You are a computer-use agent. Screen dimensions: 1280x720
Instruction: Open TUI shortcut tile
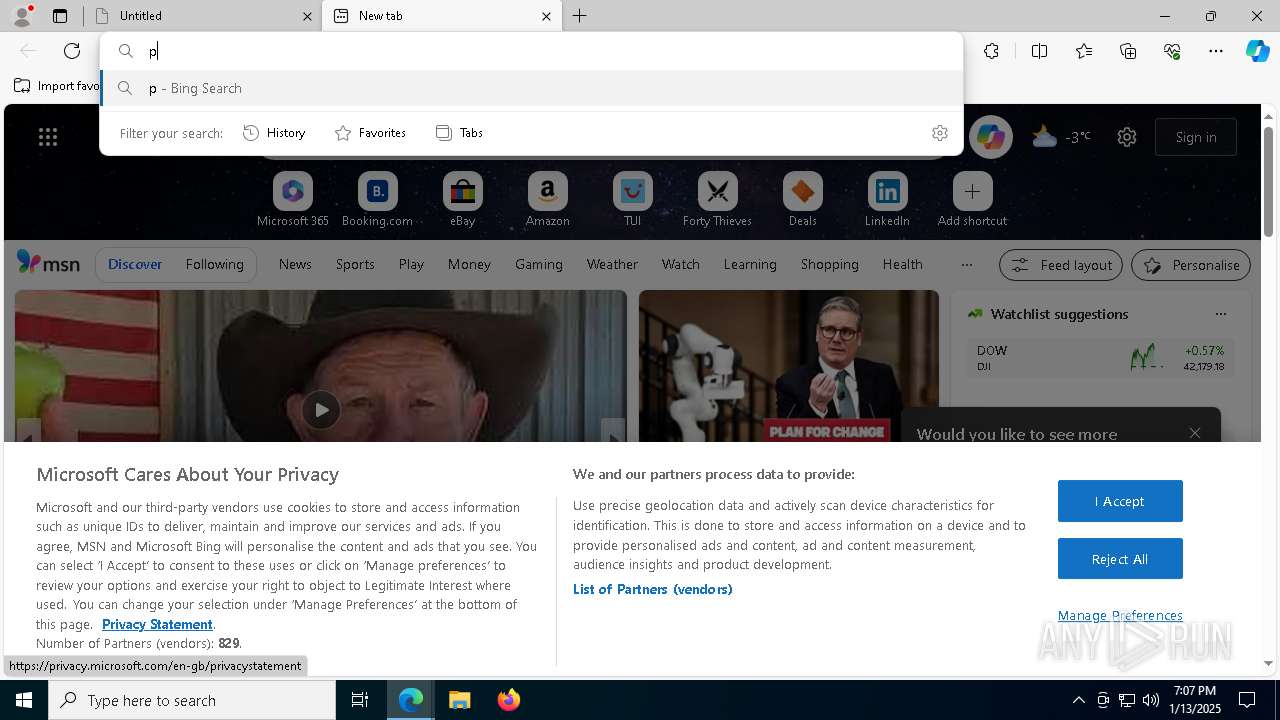pos(632,200)
